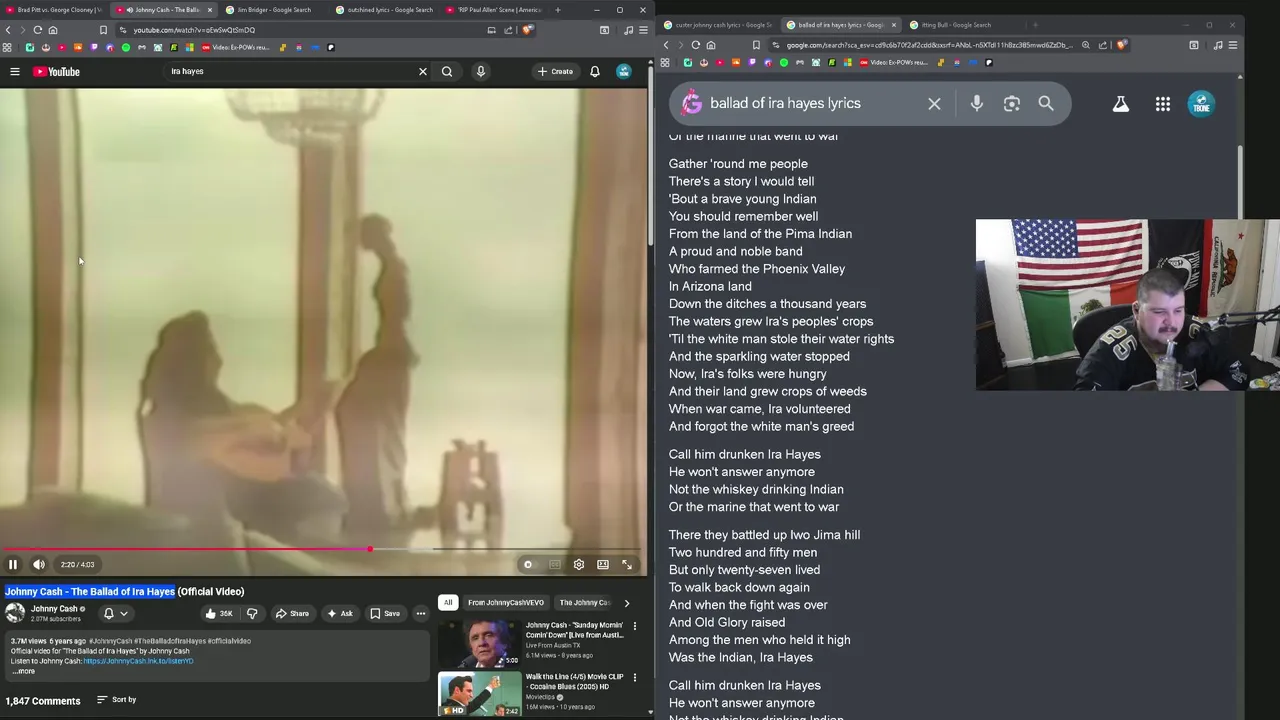This screenshot has width=1280, height=720.
Task: Open YouTube player settings gear
Action: (578, 565)
